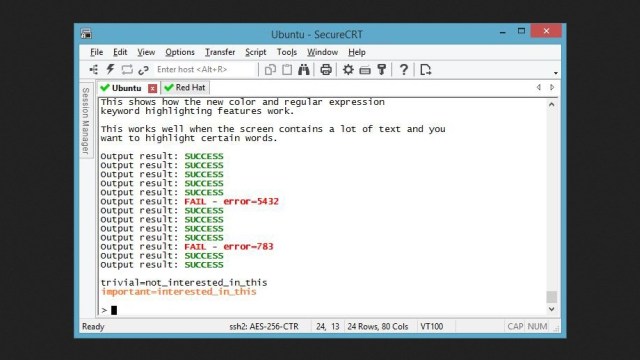Screen dimensions: 640x360
Task: Click the Print icon
Action: coord(326,70)
